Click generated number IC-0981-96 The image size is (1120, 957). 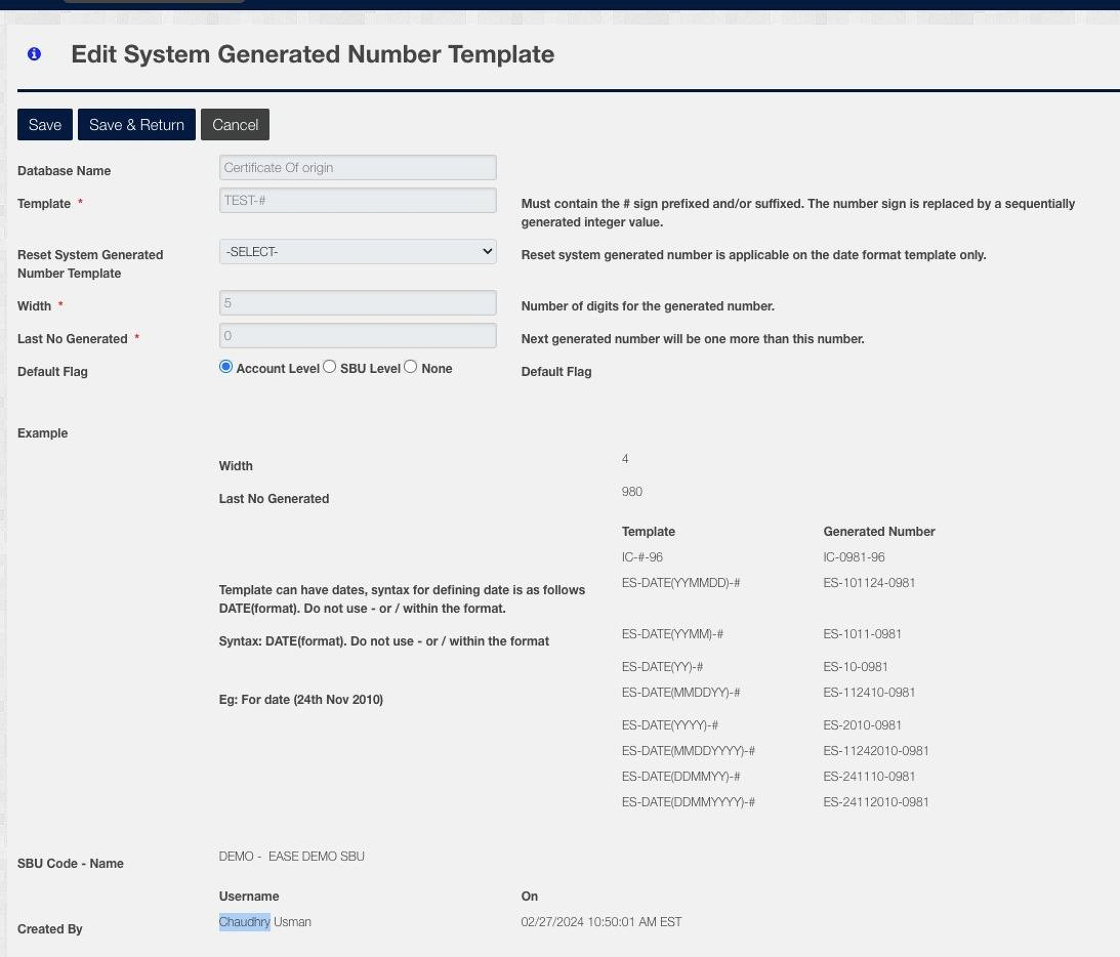pyautogui.click(x=854, y=557)
